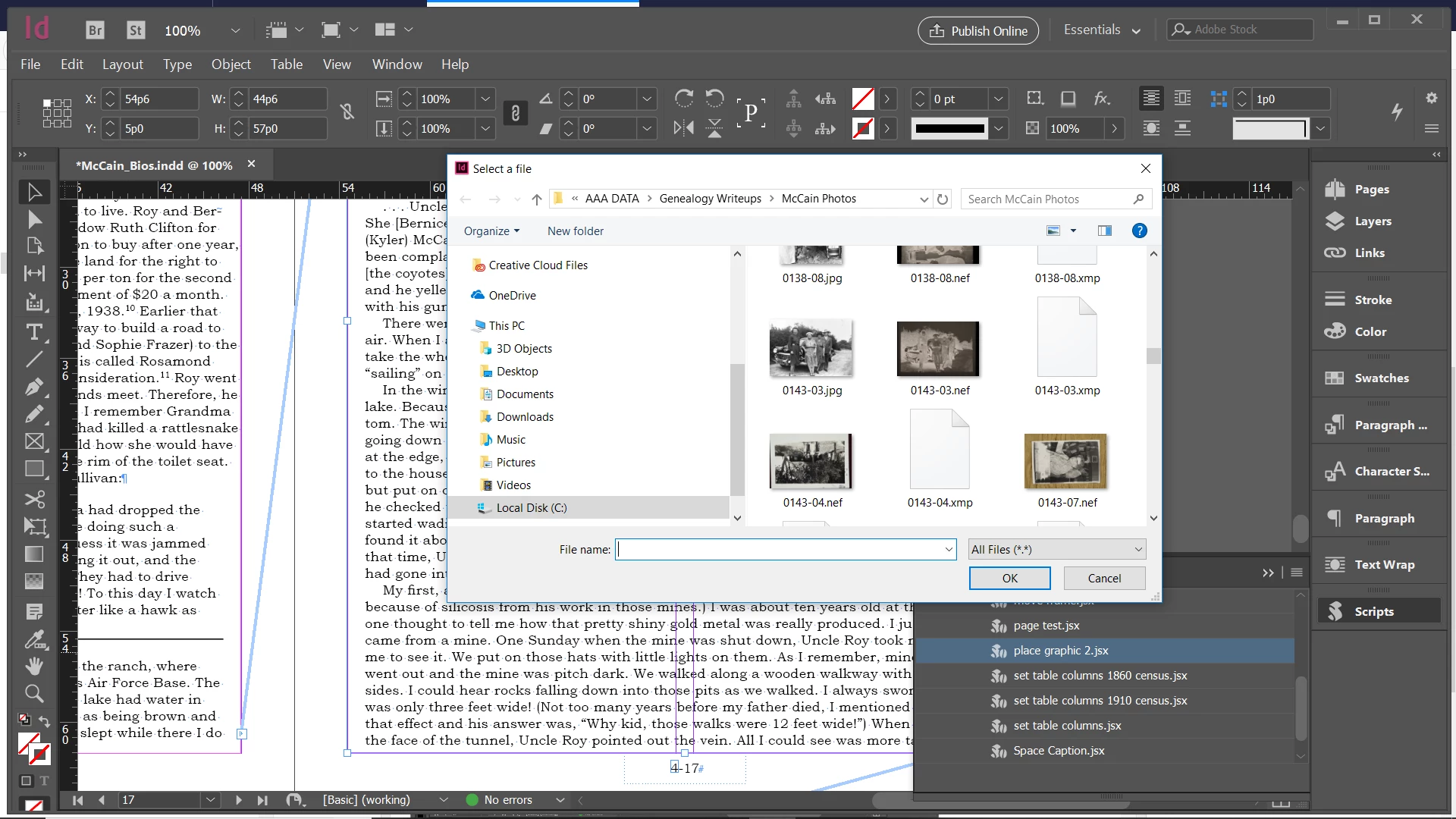Select the 0143-03.jpg thumbnail
The height and width of the screenshot is (819, 1456).
point(811,356)
